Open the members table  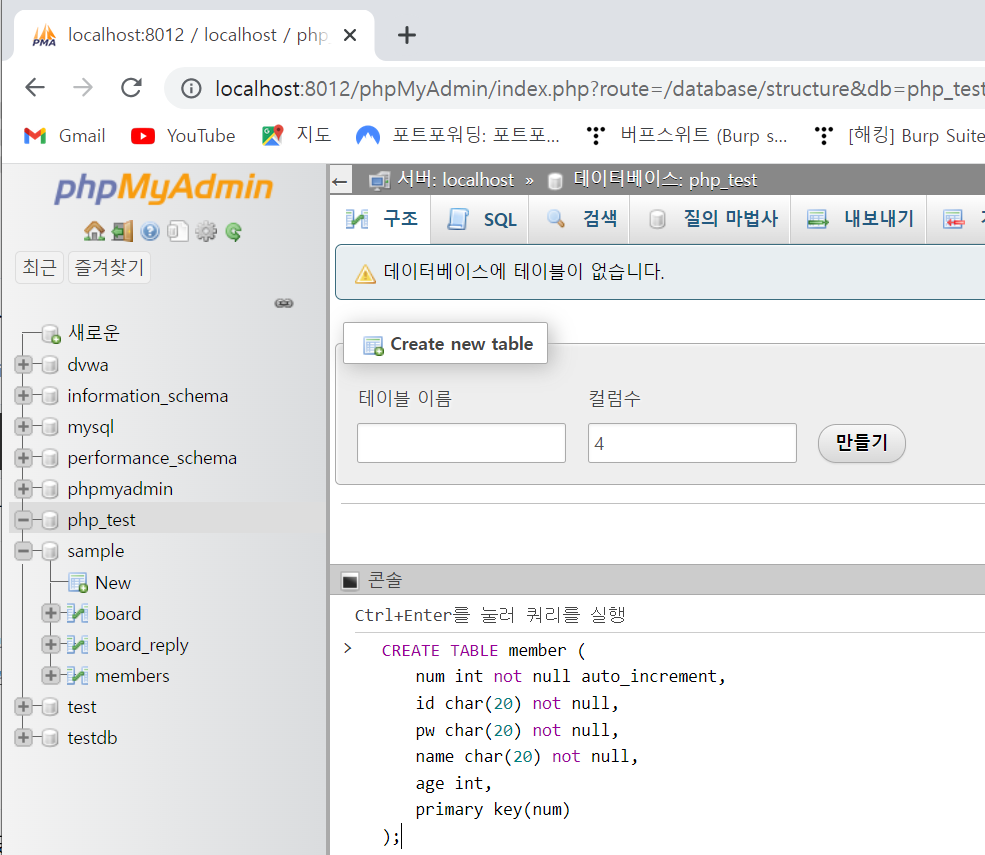[132, 676]
